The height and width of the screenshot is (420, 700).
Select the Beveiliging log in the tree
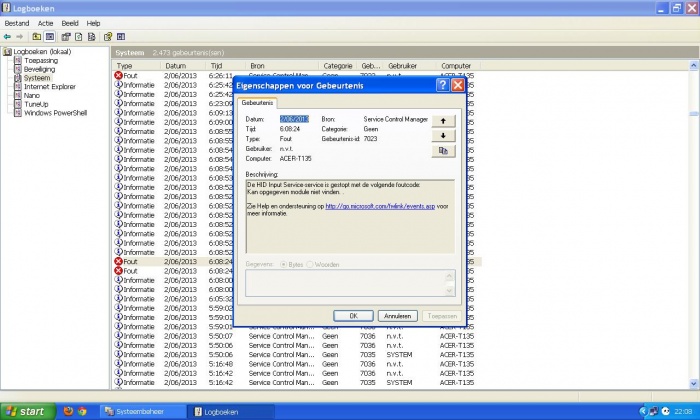coord(40,69)
